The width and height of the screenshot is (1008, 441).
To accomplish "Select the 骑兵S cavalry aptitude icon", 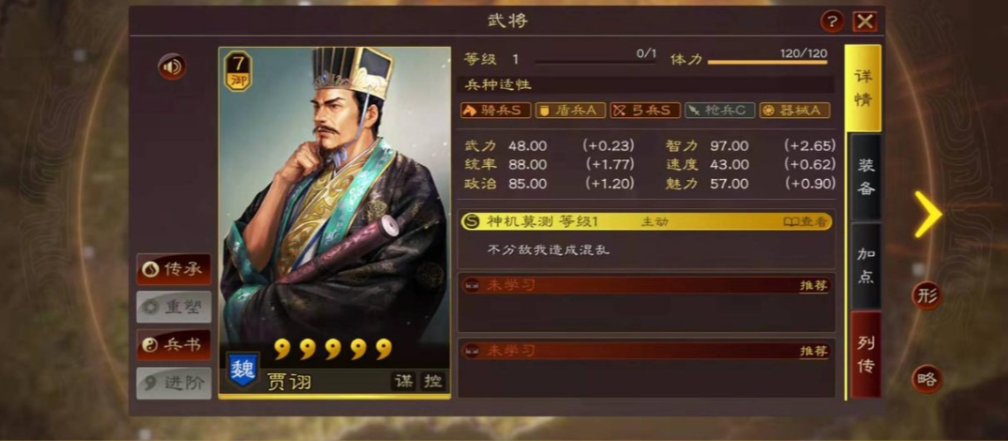I will pyautogui.click(x=496, y=111).
